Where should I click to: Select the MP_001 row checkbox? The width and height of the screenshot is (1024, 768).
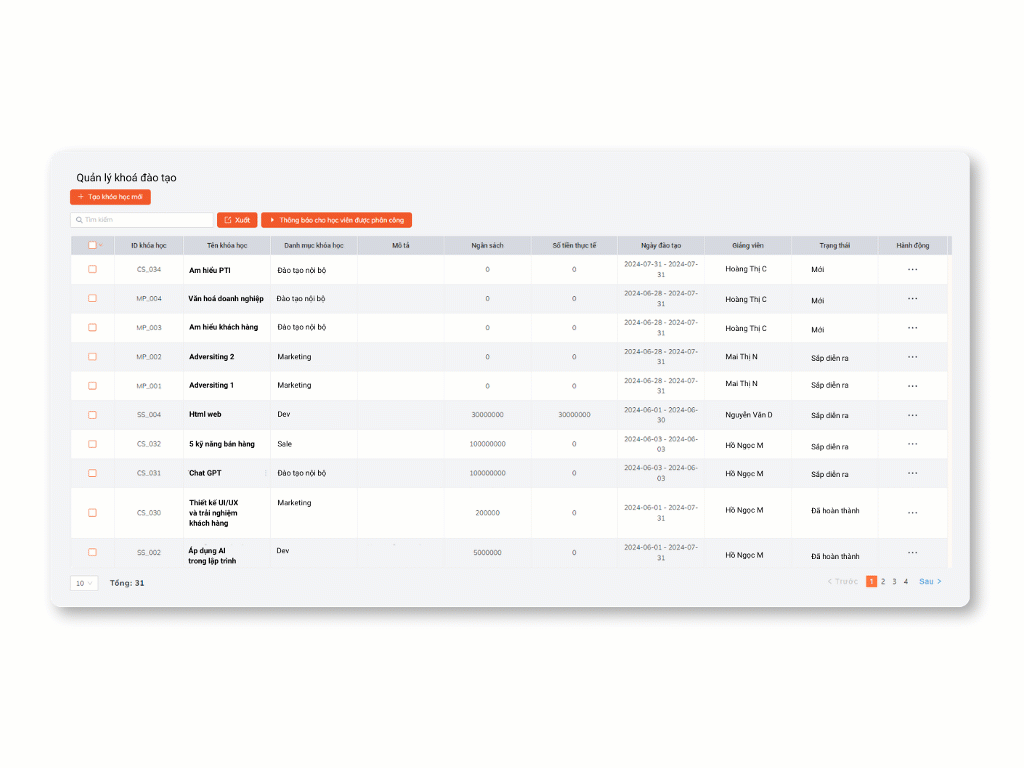coord(92,385)
